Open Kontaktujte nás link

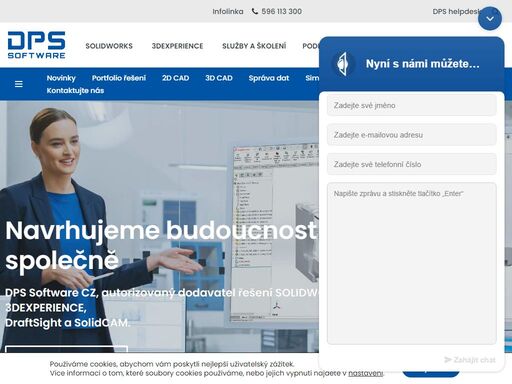point(75,90)
